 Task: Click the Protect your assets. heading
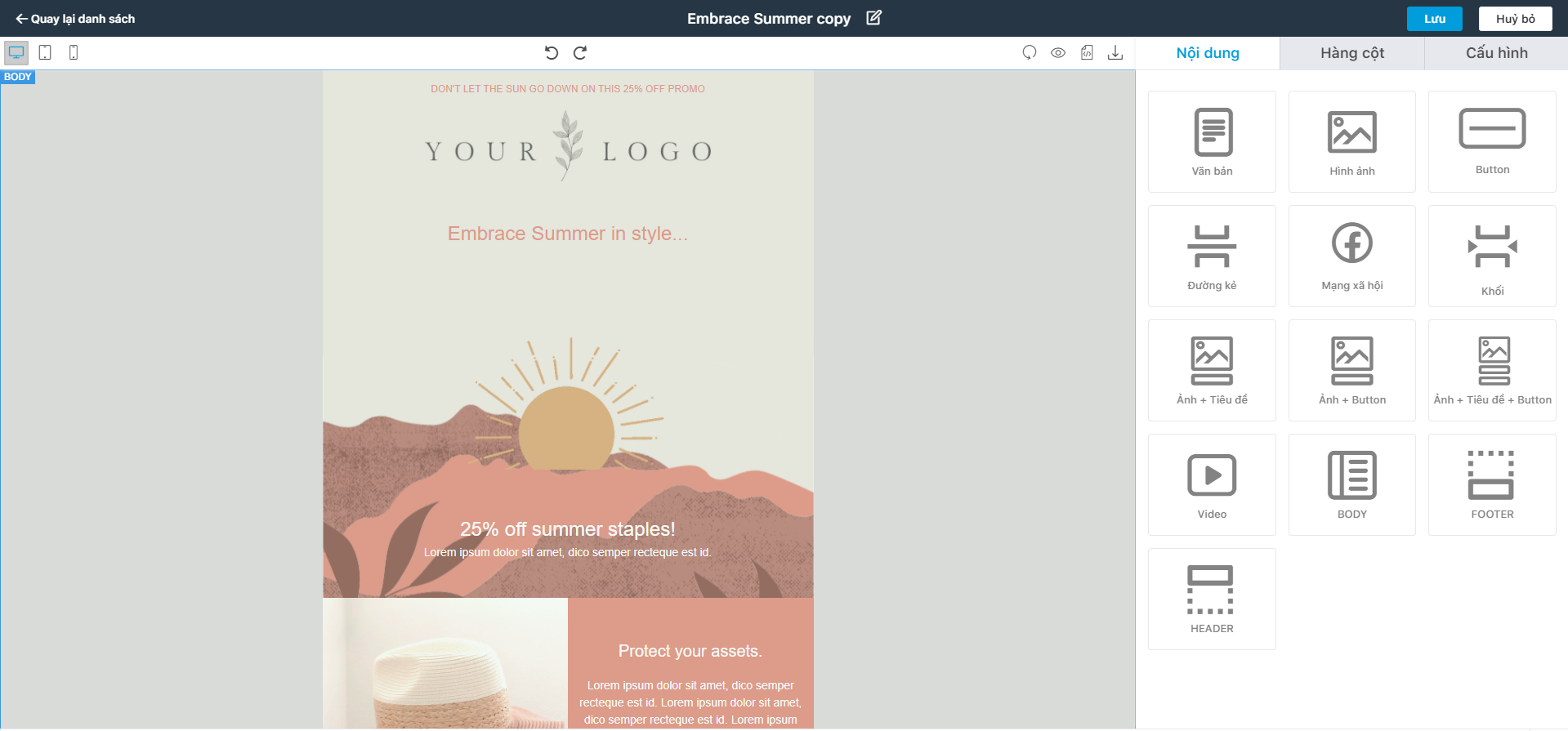690,651
